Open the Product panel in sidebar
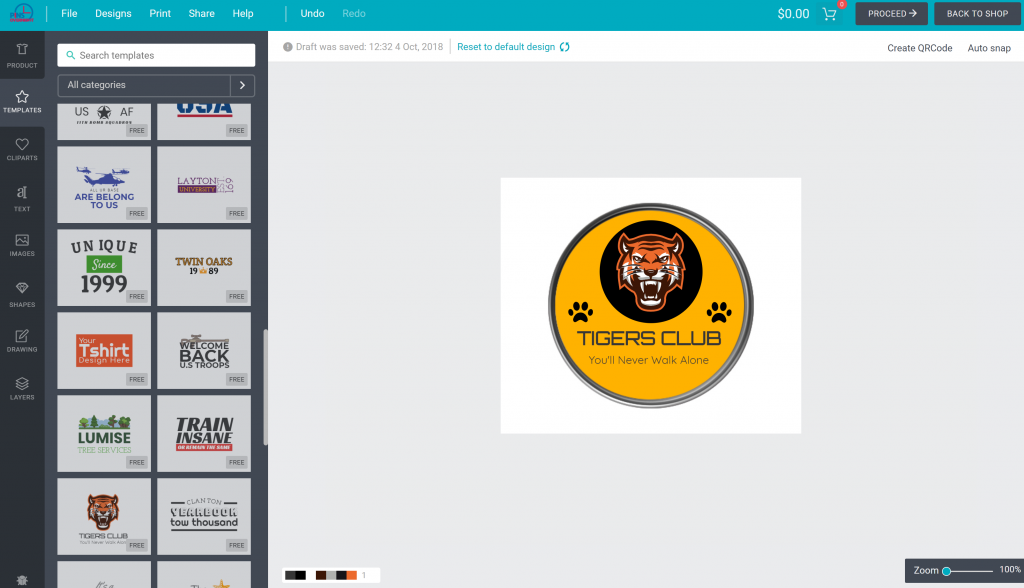 (22, 55)
